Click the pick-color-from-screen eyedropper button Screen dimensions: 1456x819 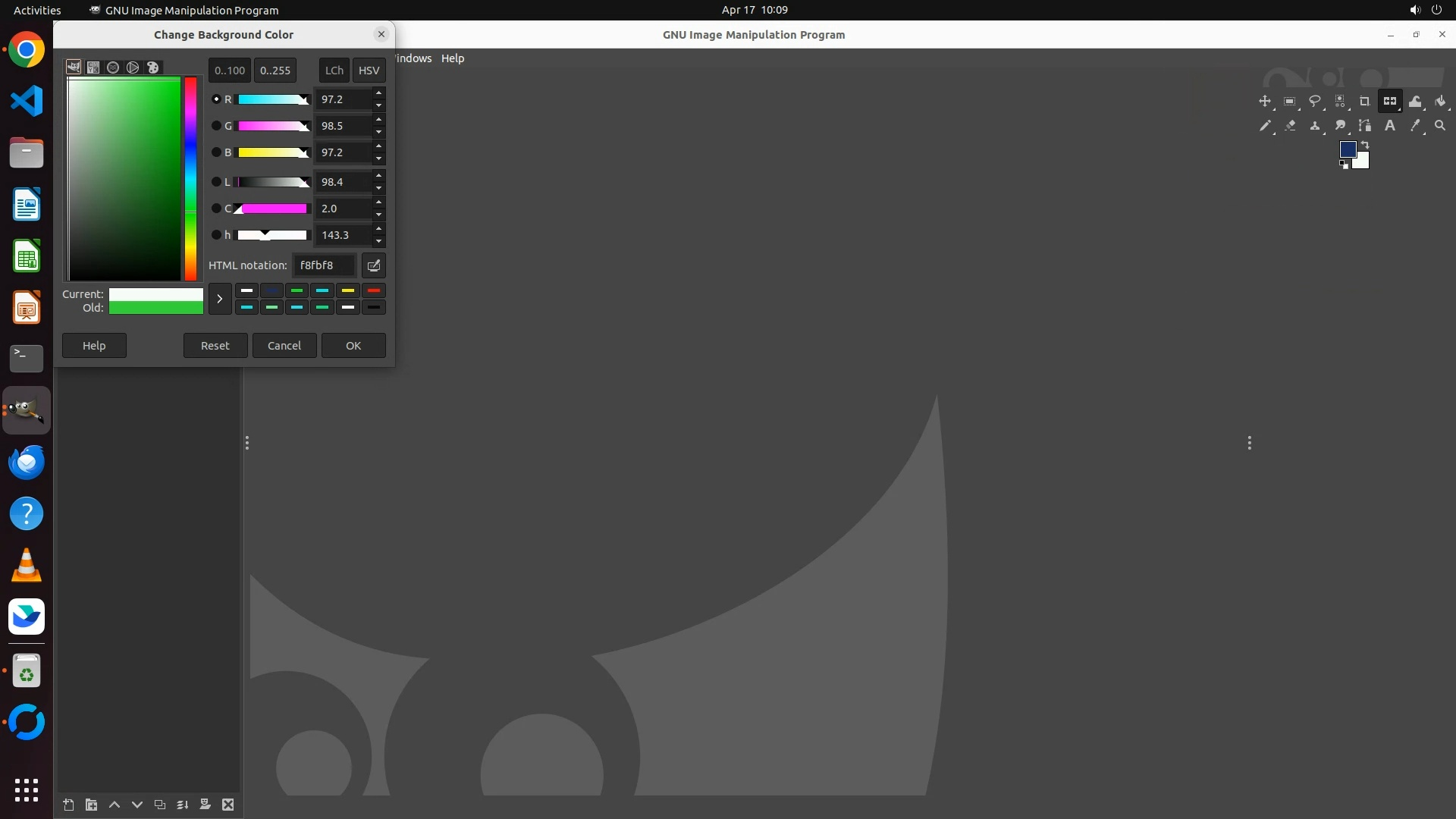pos(374,265)
